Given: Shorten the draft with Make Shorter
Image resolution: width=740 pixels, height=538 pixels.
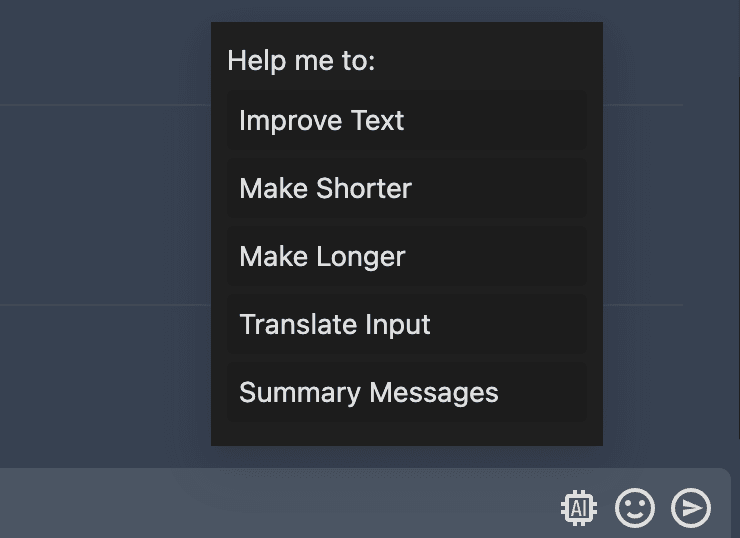Looking at the screenshot, I should pyautogui.click(x=406, y=189).
